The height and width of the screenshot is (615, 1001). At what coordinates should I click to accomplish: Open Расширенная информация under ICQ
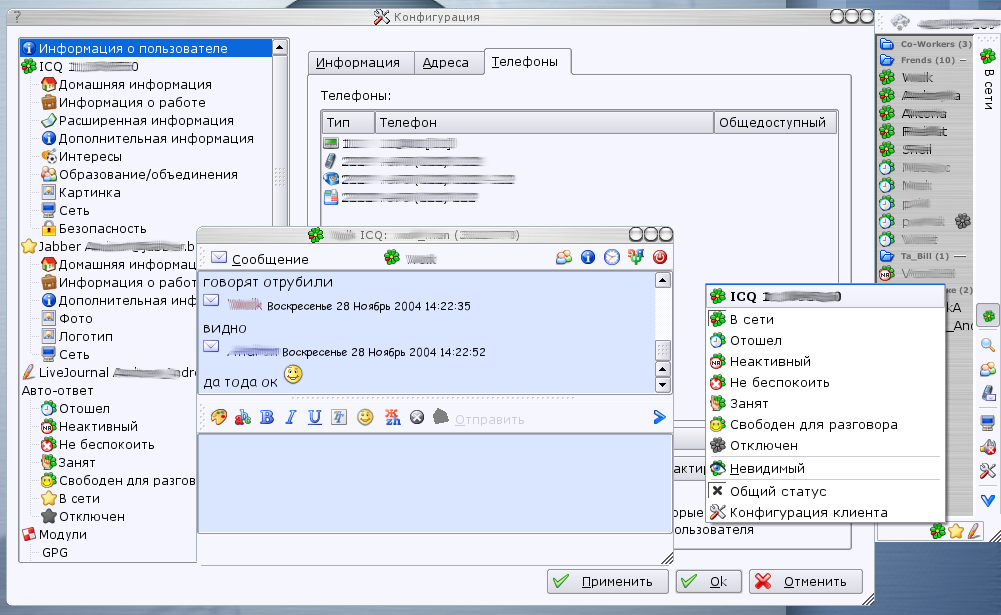[x=146, y=121]
